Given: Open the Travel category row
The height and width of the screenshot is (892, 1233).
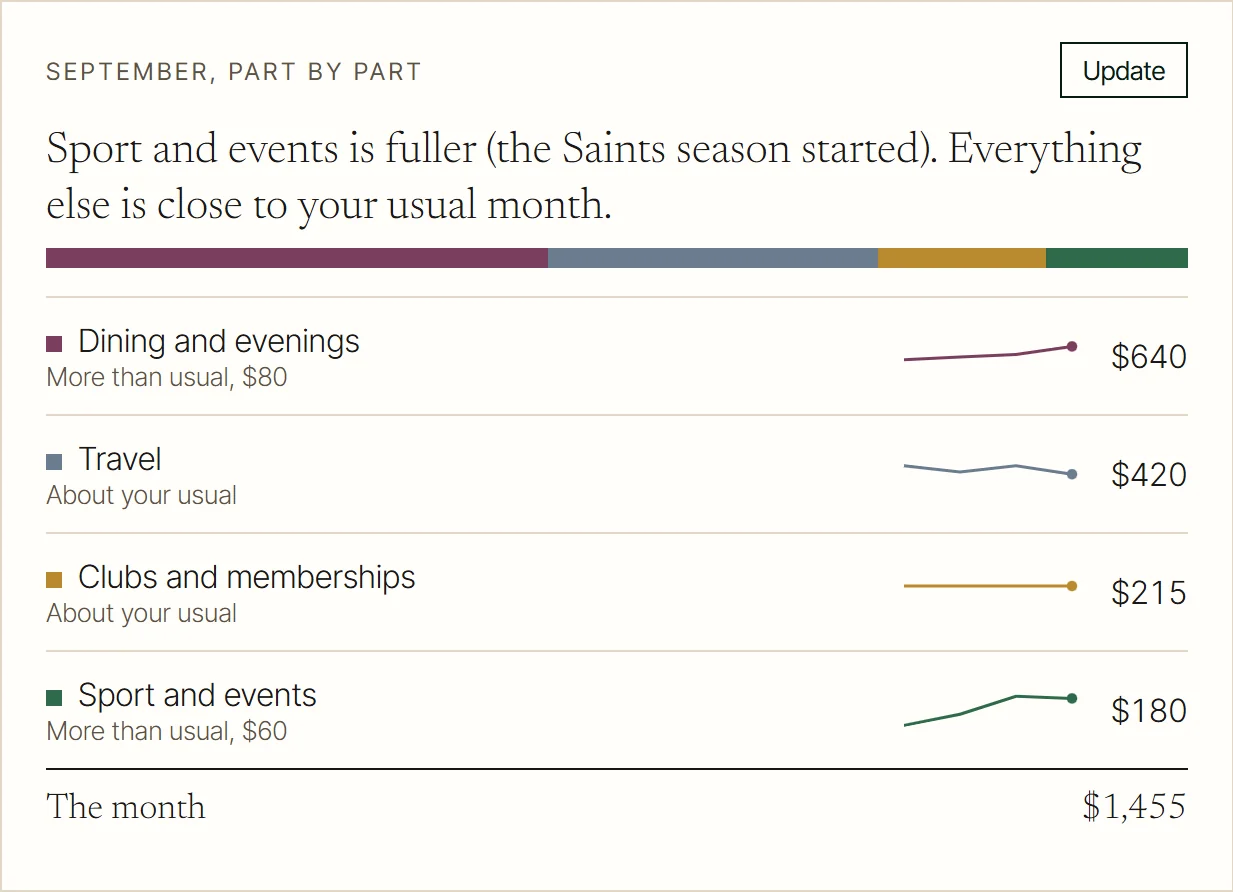Looking at the screenshot, I should click(617, 474).
